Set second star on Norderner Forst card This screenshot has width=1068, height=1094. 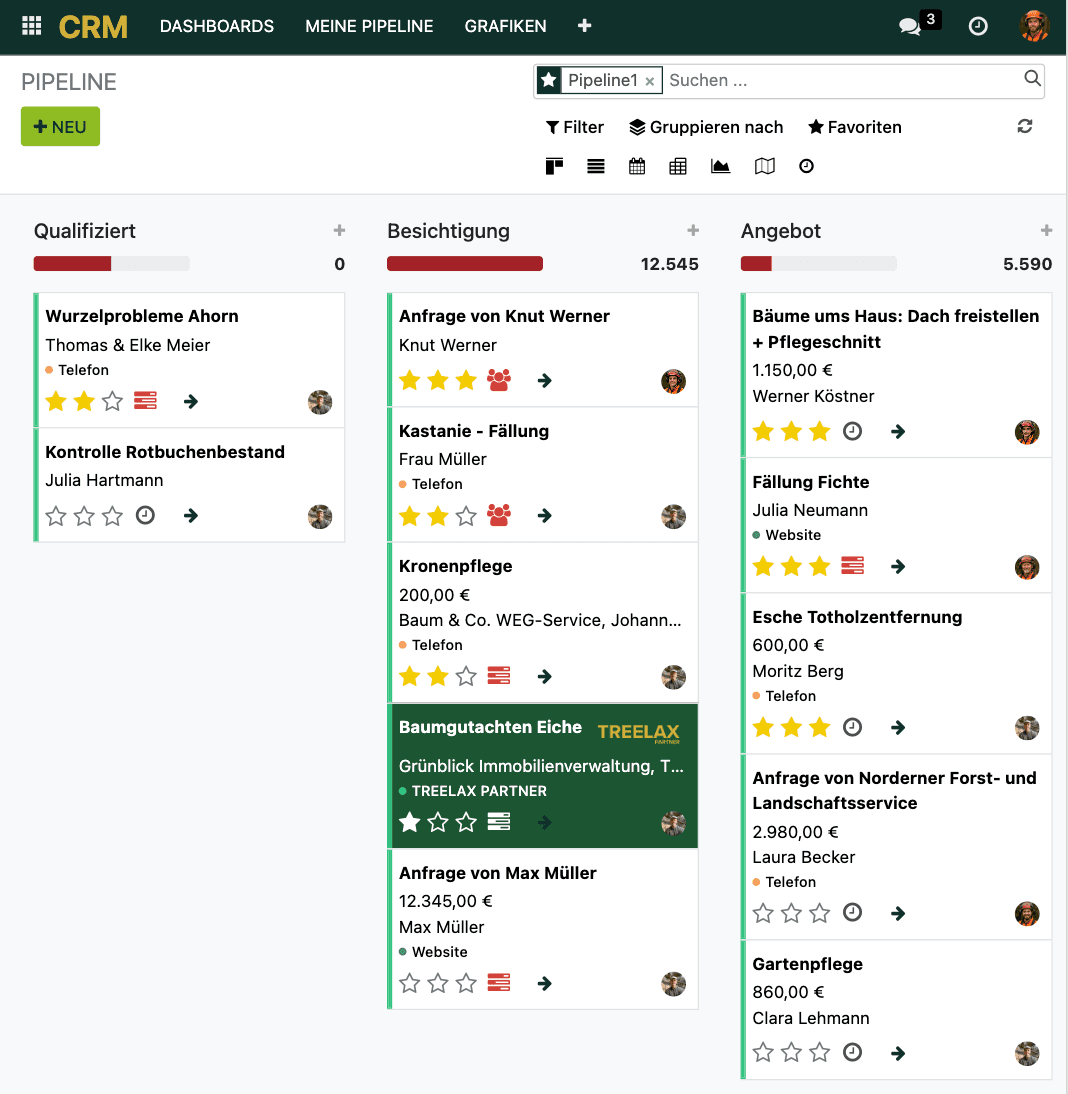(x=792, y=913)
